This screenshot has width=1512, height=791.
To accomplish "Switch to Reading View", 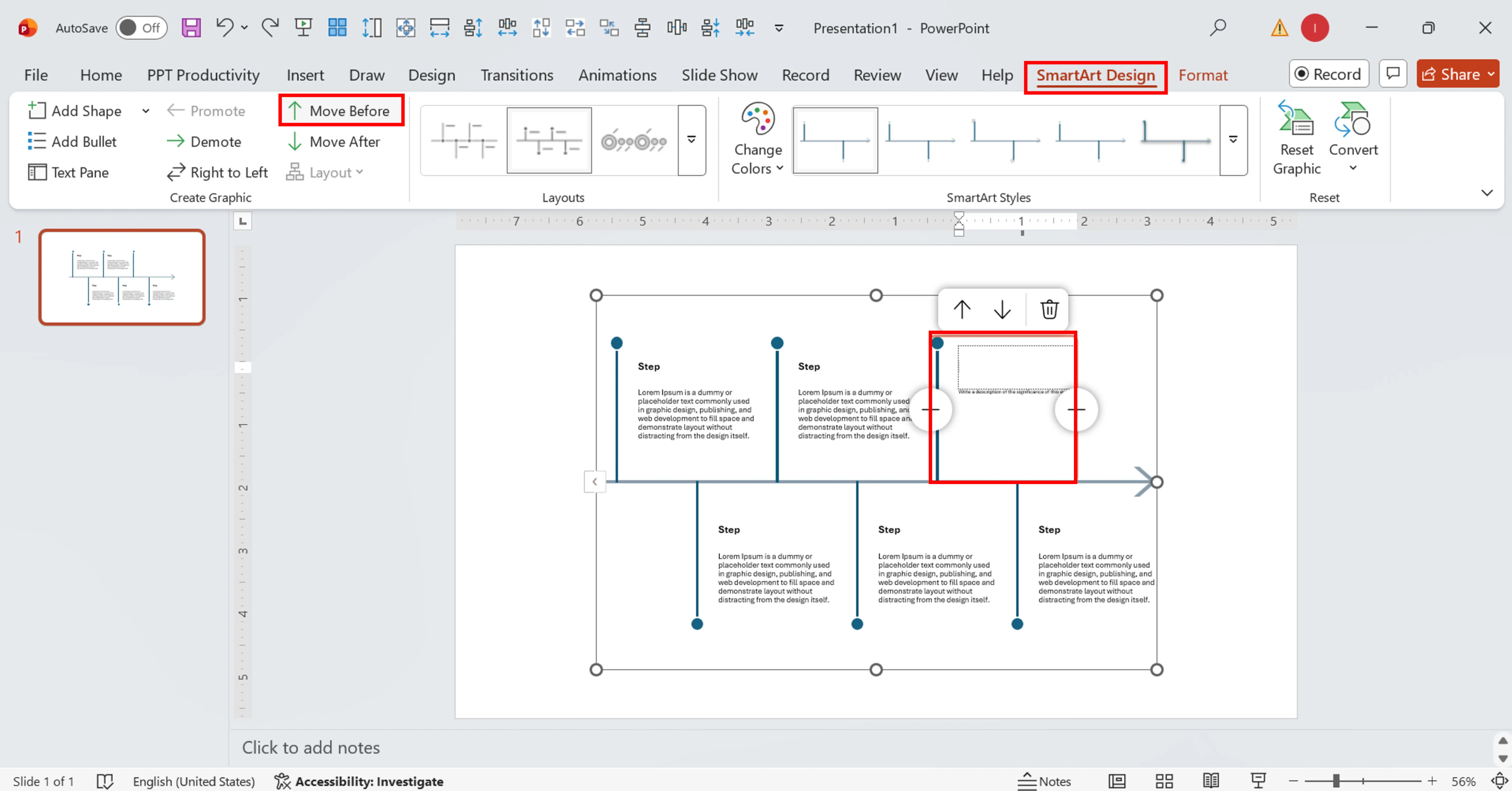I will pyautogui.click(x=1211, y=781).
